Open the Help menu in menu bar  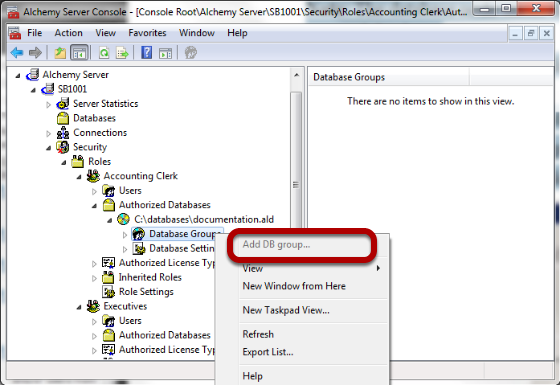click(237, 33)
